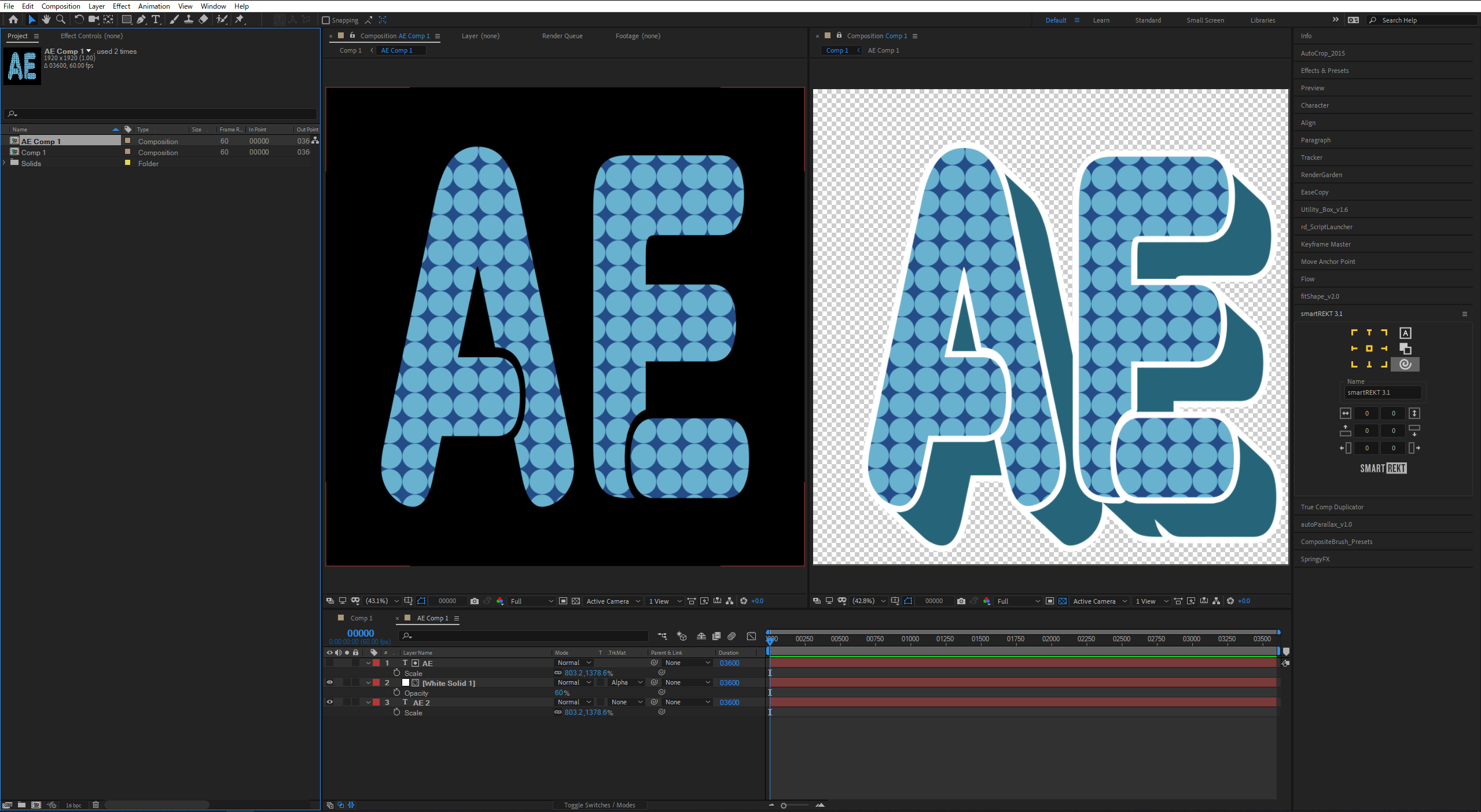Open Active Camera dropdown in left viewer
Screen dimensions: 1481x812
(613, 601)
